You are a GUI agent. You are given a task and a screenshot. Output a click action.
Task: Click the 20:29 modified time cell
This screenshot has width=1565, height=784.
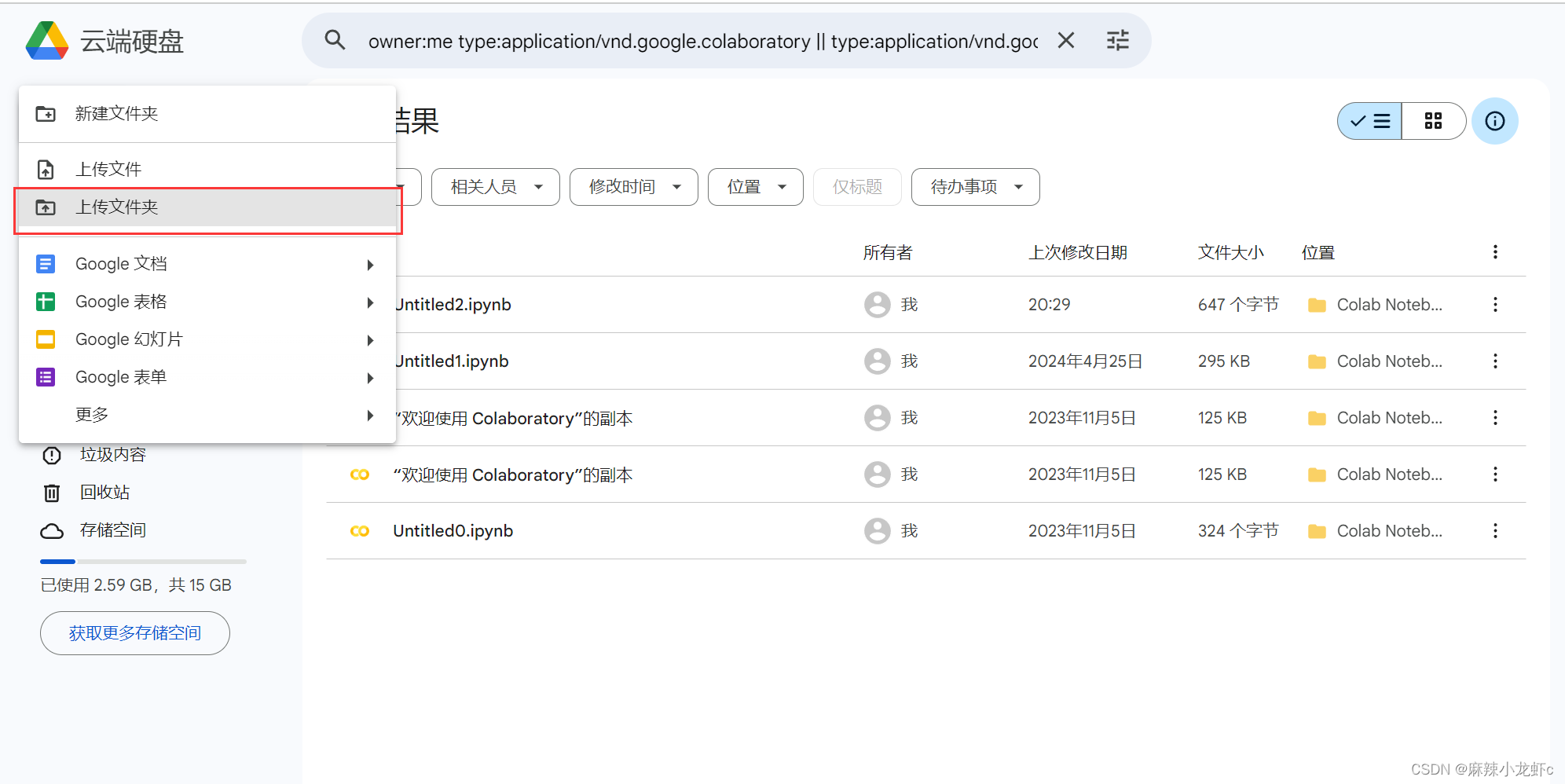(1050, 305)
